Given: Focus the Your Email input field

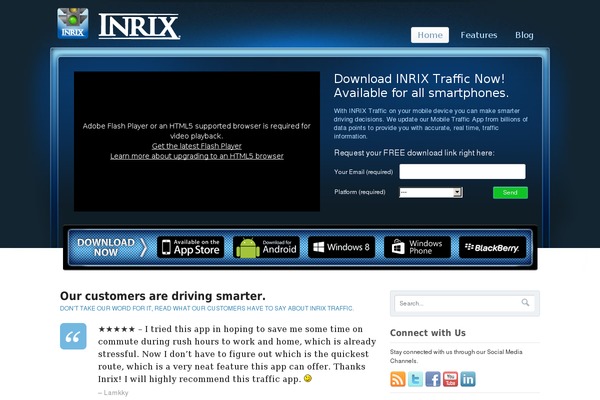Looking at the screenshot, I should 462,171.
